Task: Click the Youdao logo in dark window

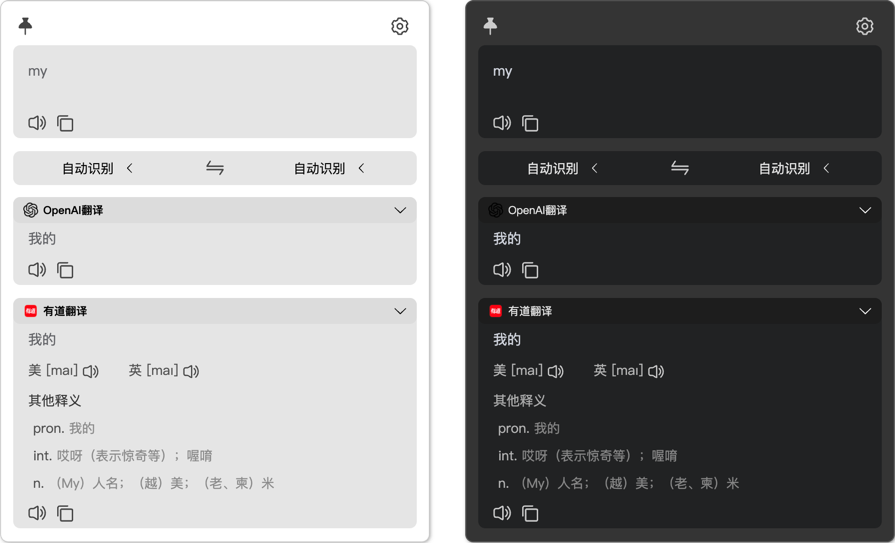Action: click(496, 311)
